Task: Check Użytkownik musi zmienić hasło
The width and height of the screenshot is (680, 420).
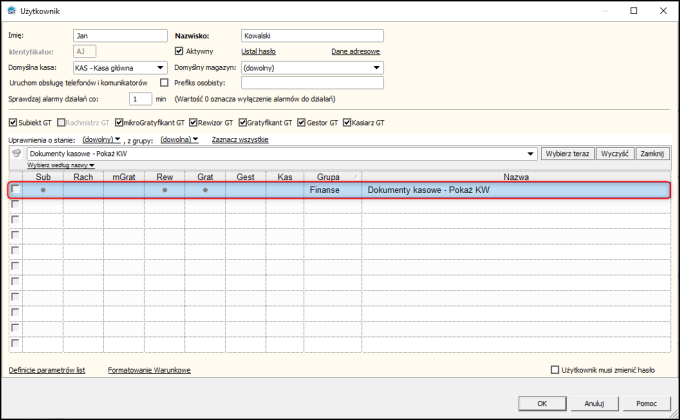Action: click(555, 370)
